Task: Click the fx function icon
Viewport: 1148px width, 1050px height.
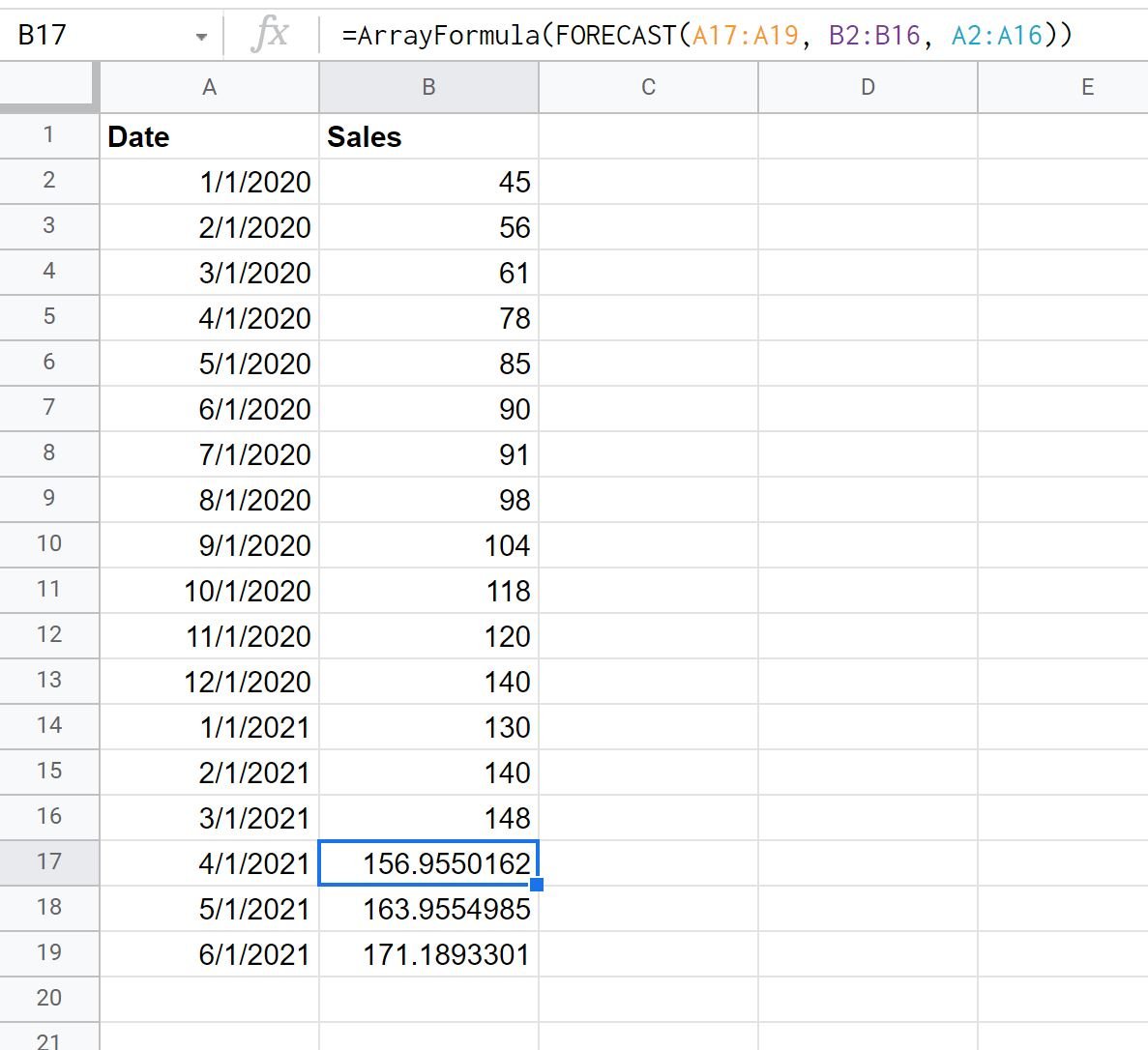Action: pyautogui.click(x=270, y=35)
